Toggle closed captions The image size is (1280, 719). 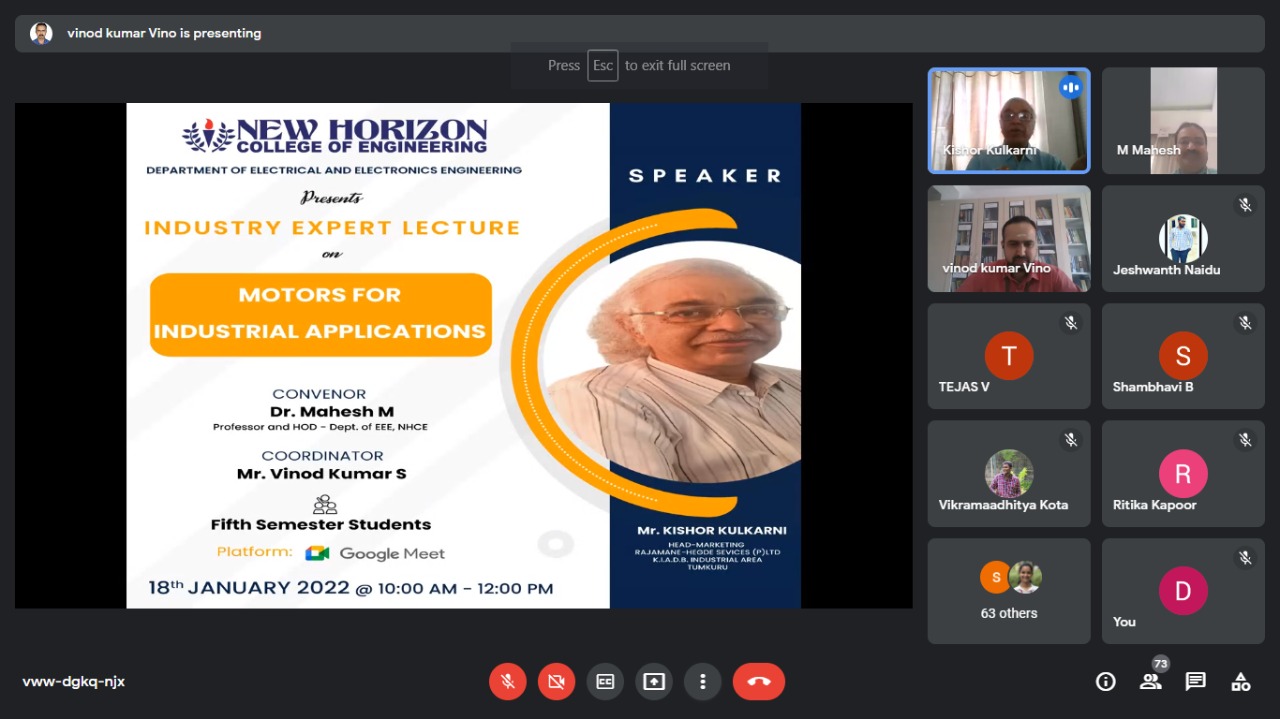pos(605,682)
